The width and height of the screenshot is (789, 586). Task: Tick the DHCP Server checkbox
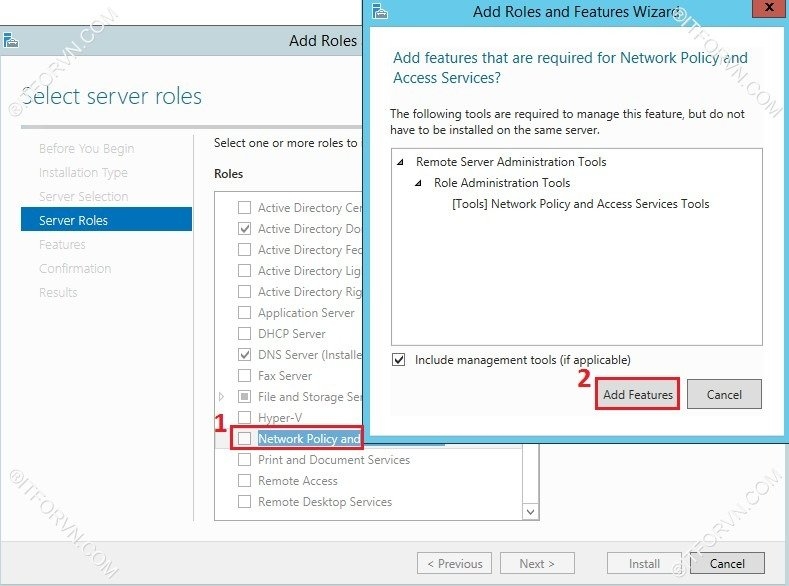[x=244, y=334]
